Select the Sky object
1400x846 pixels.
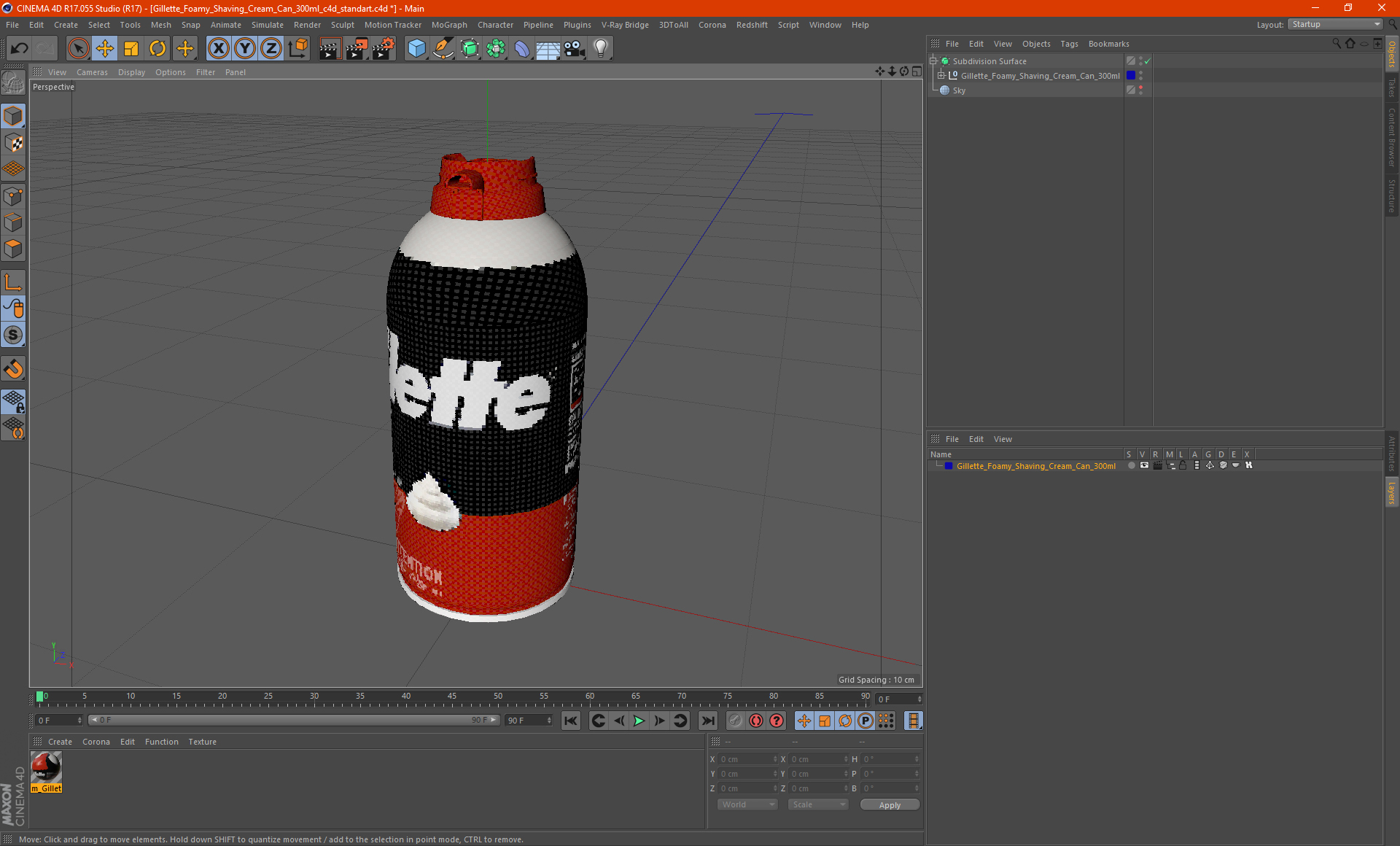click(959, 90)
